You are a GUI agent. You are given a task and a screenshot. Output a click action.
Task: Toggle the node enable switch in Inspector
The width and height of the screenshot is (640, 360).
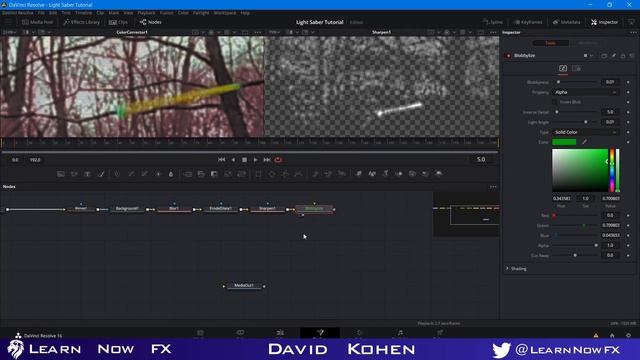(x=508, y=56)
